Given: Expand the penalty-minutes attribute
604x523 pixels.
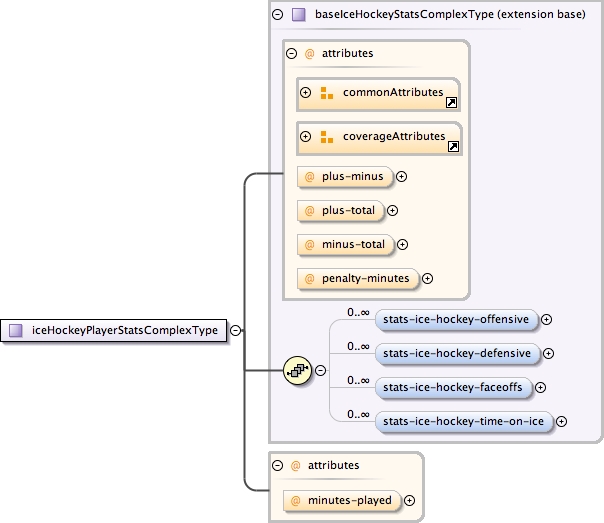Looking at the screenshot, I should (427, 278).
